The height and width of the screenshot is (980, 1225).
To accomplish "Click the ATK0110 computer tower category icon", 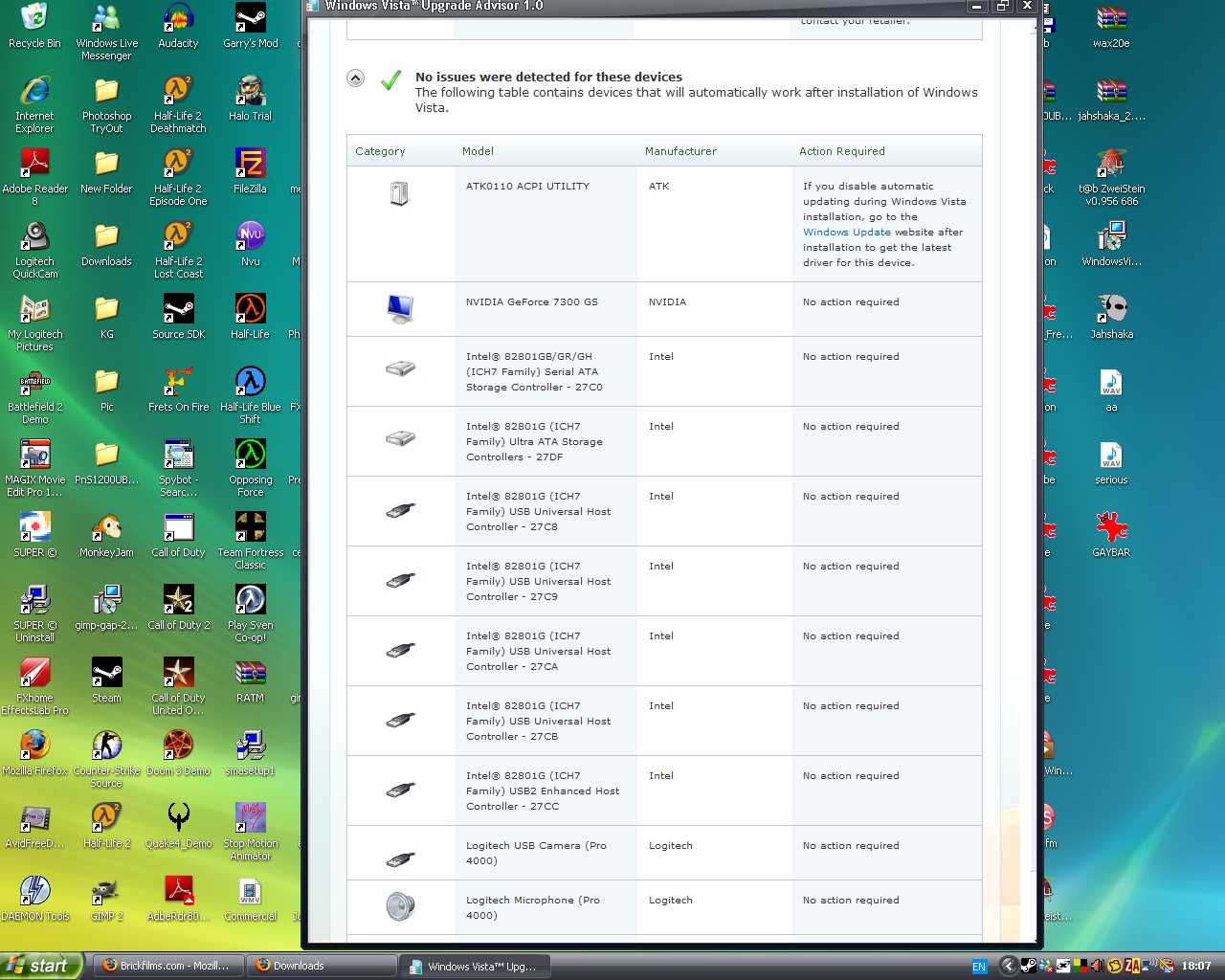I will click(x=399, y=193).
